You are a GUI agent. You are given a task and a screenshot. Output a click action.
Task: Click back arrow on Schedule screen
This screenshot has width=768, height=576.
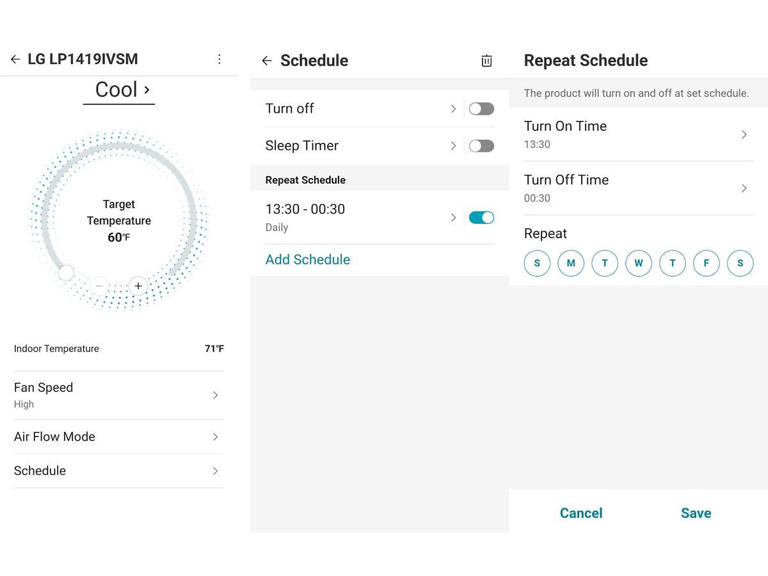click(266, 61)
